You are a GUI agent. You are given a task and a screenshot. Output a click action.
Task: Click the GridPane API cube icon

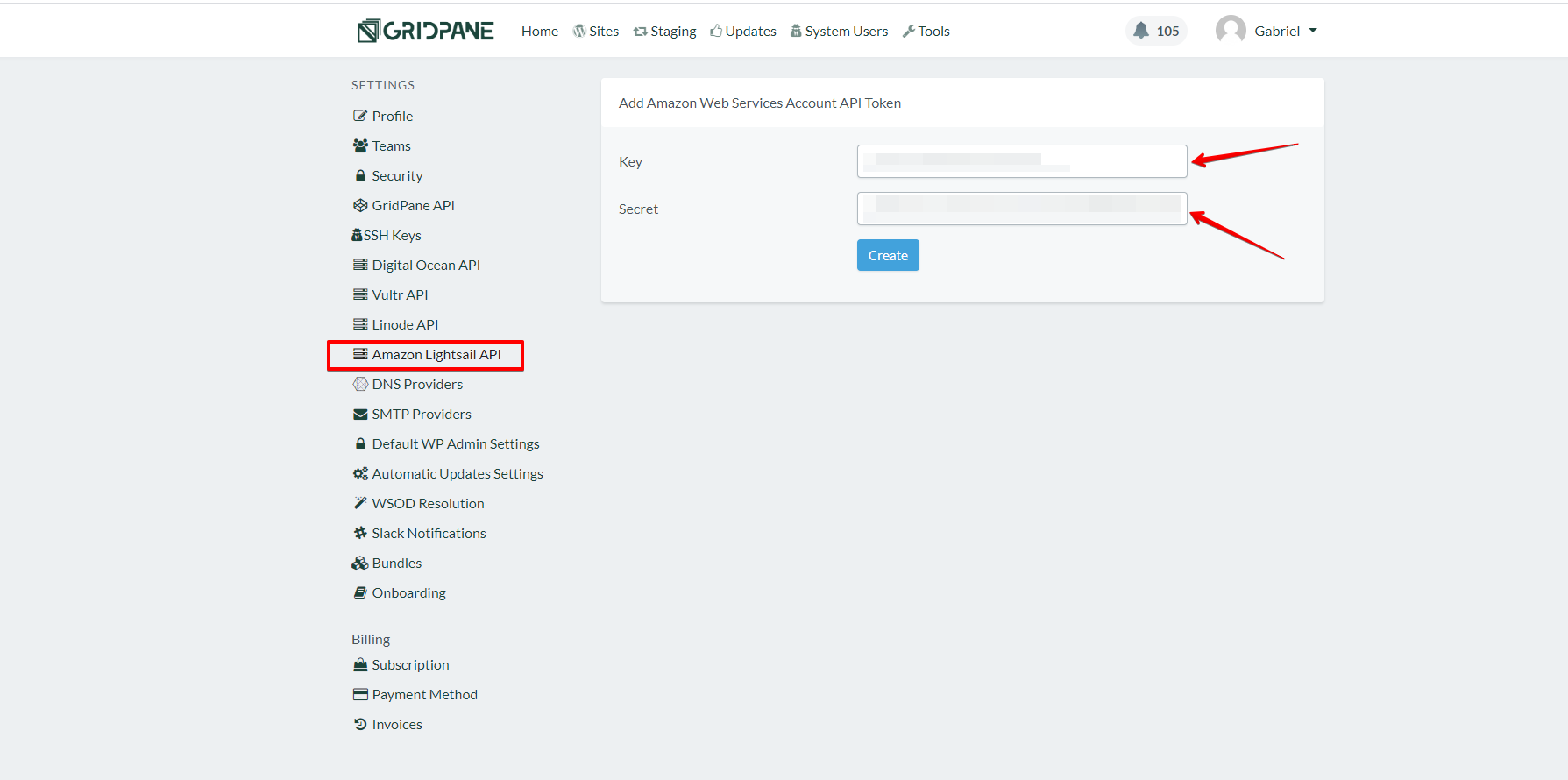click(360, 205)
